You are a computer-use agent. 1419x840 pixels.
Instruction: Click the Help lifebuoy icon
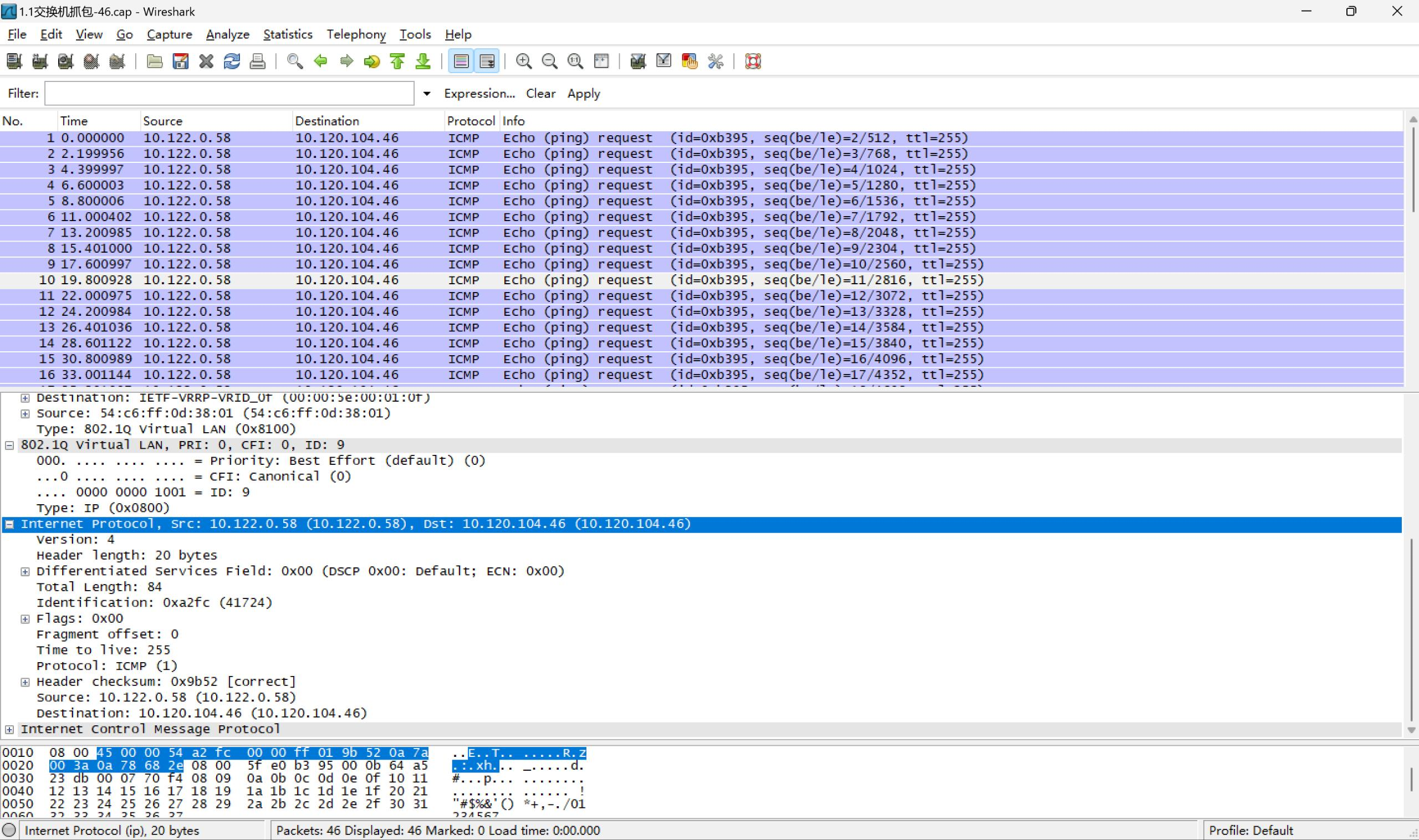pyautogui.click(x=753, y=61)
